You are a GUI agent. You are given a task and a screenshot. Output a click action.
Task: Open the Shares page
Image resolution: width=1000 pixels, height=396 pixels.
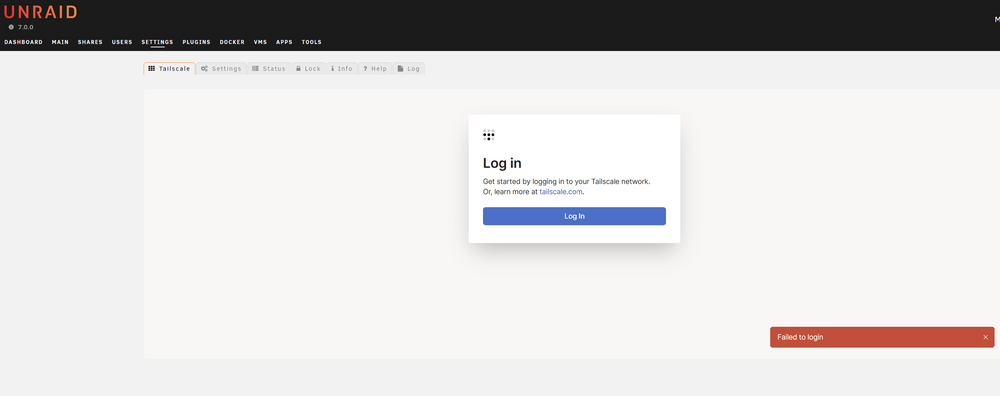tap(90, 42)
